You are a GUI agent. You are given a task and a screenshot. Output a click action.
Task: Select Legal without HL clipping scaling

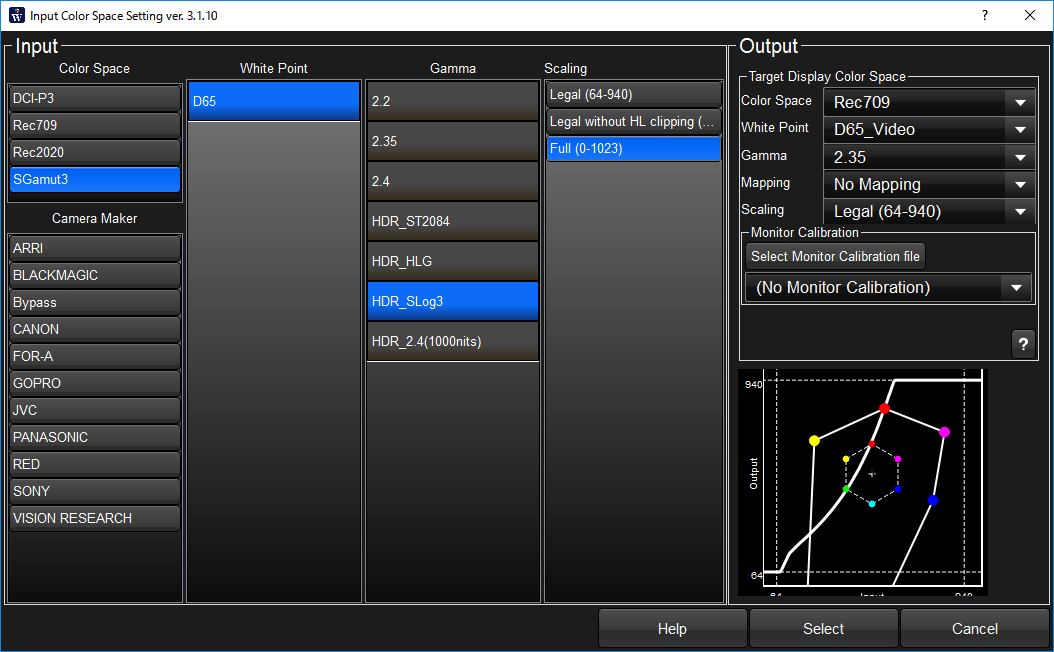coord(633,122)
